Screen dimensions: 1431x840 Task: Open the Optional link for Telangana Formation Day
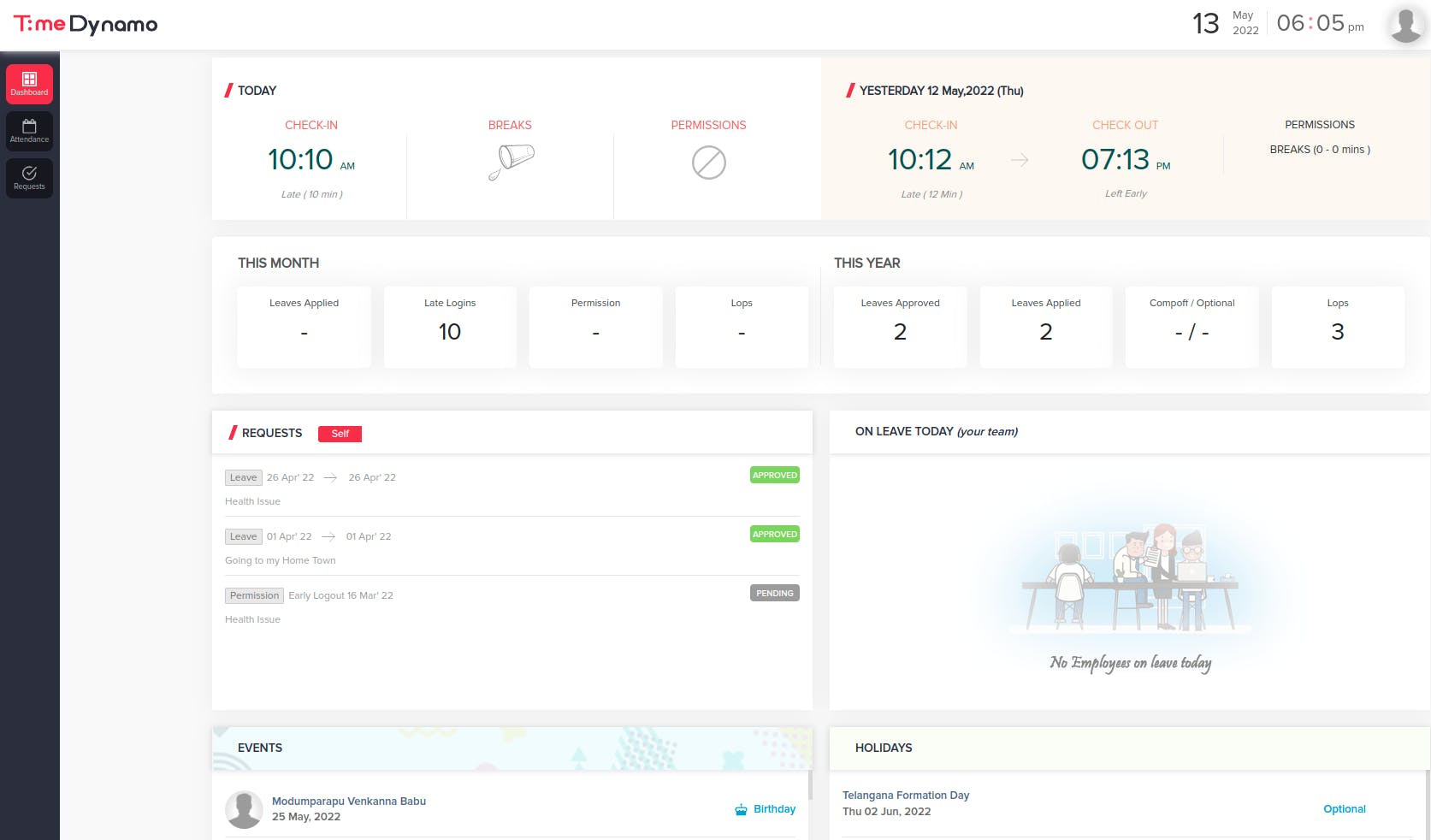point(1345,809)
